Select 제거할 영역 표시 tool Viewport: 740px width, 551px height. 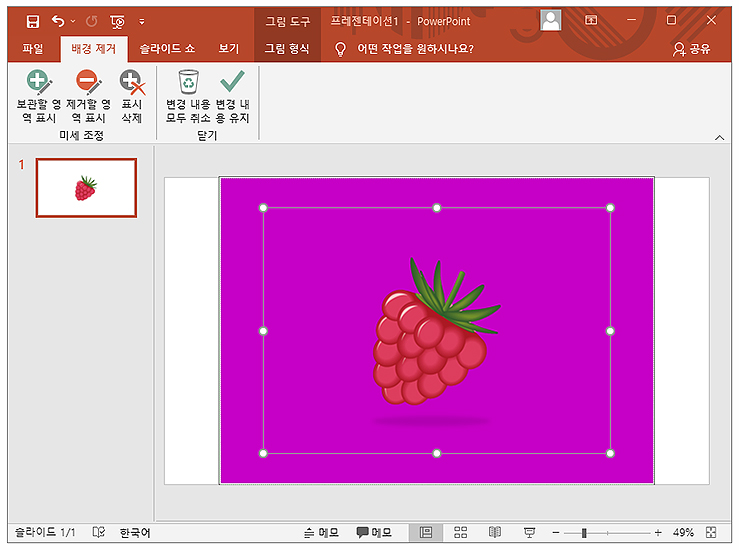tap(89, 97)
